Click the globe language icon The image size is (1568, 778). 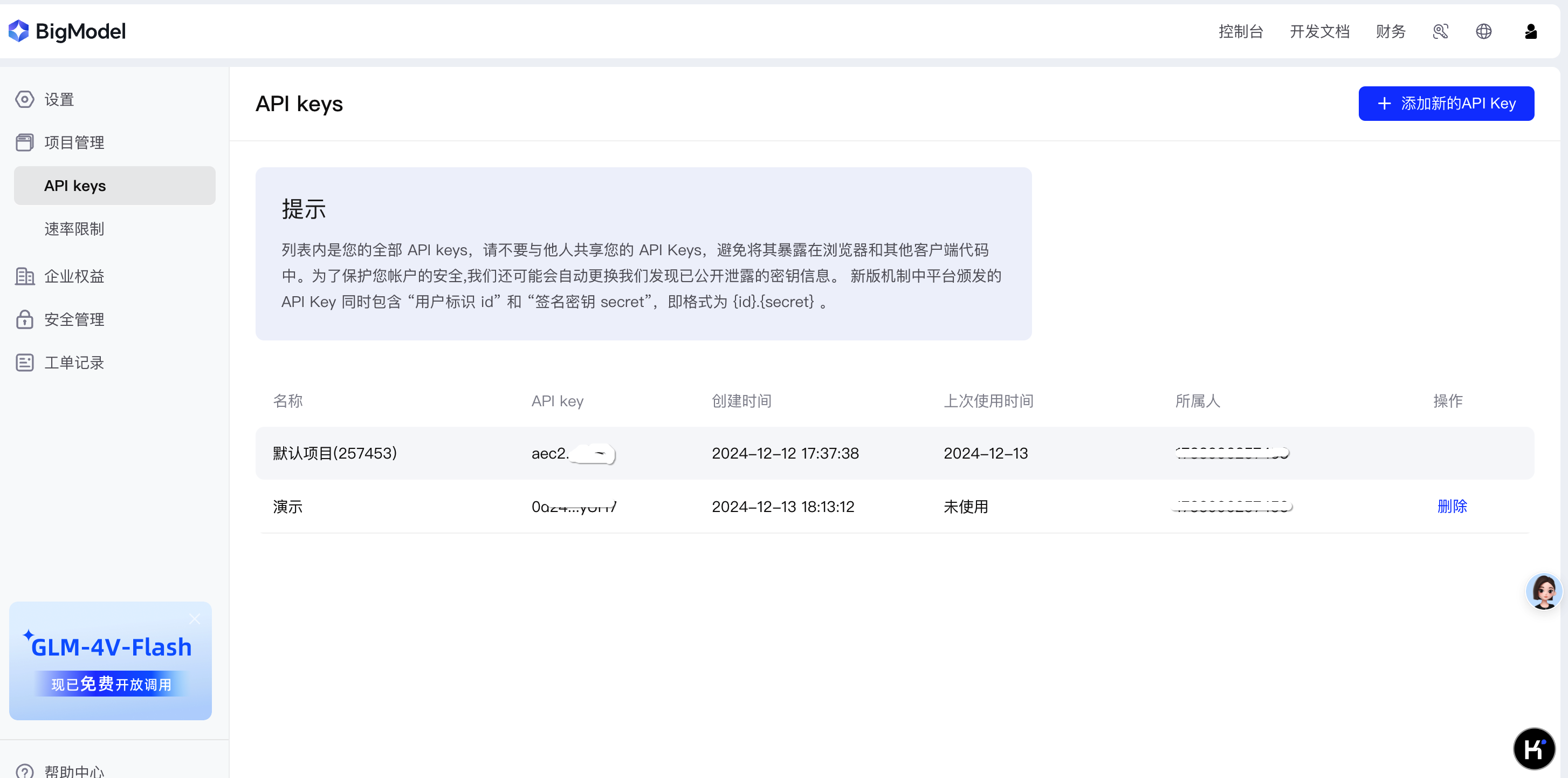[1483, 31]
